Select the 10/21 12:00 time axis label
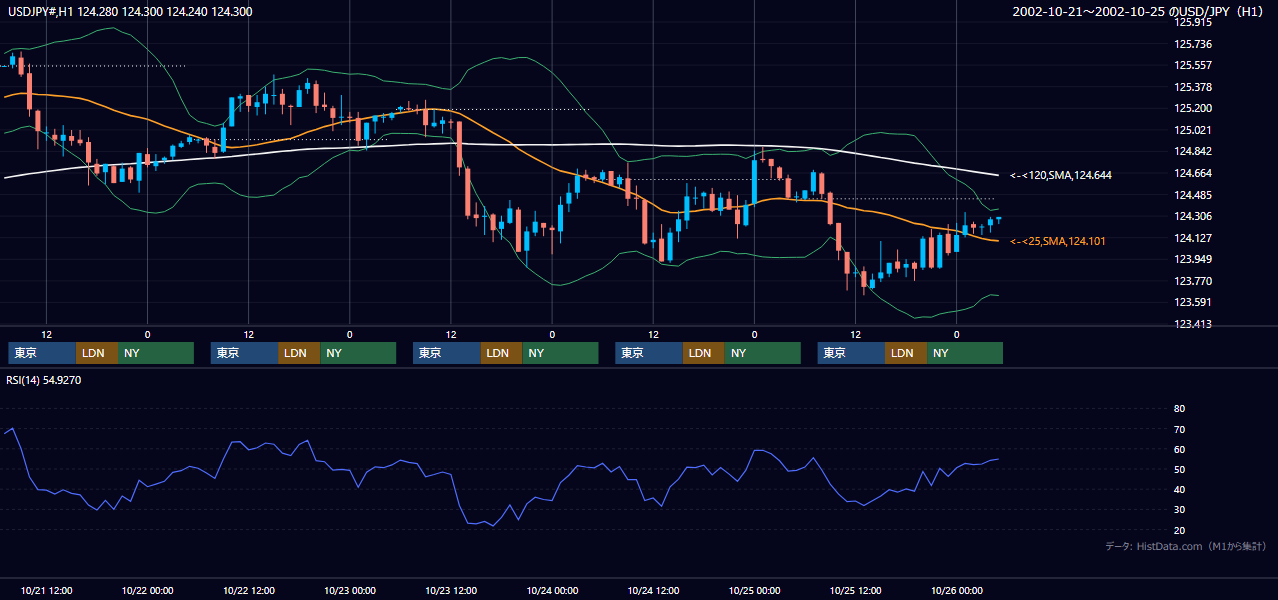 pyautogui.click(x=46, y=590)
